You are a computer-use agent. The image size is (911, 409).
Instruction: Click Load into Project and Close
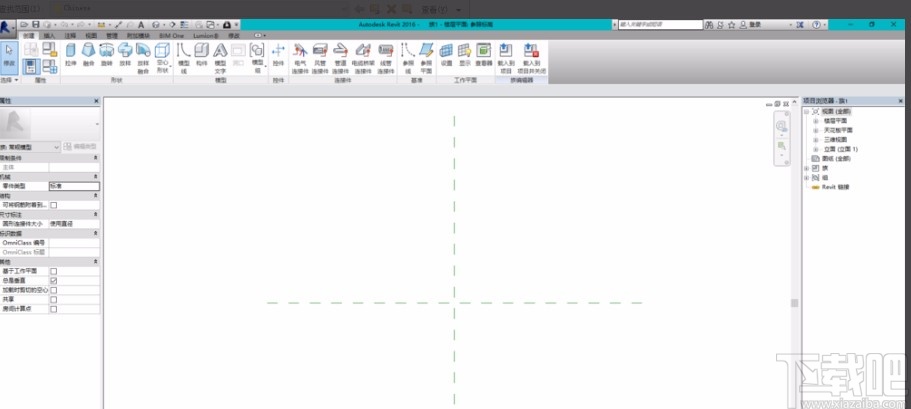point(531,58)
